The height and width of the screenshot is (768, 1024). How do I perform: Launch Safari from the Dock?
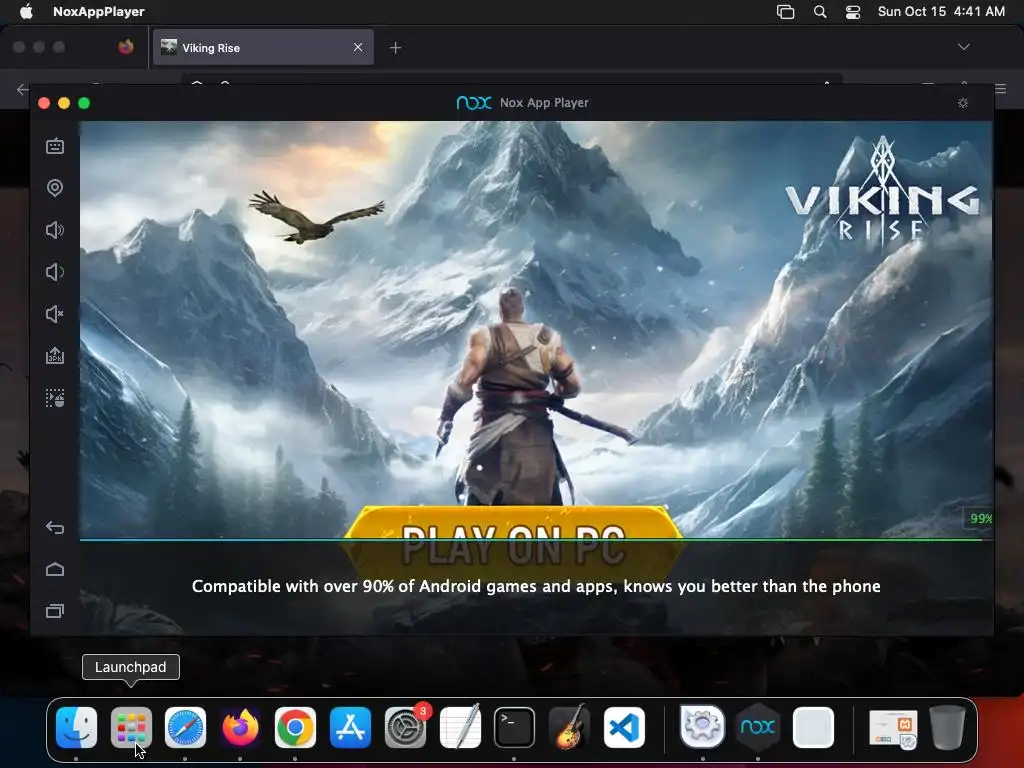[185, 727]
